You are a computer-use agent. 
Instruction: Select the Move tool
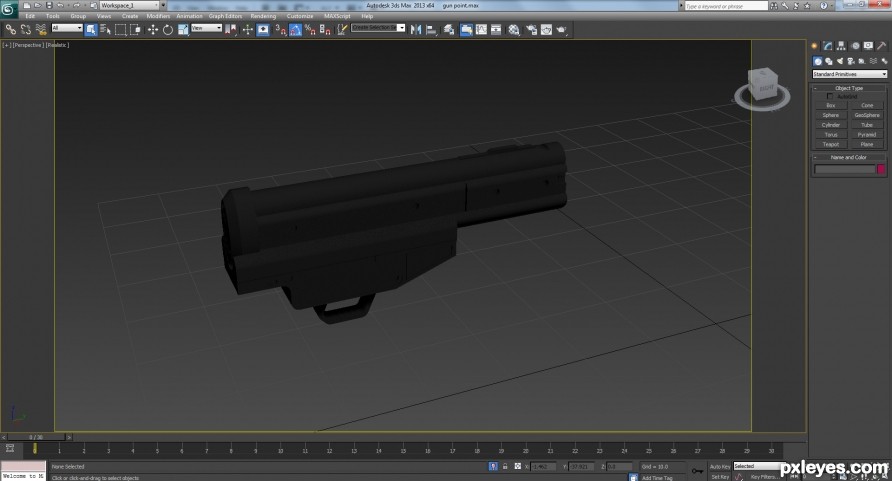[x=153, y=30]
